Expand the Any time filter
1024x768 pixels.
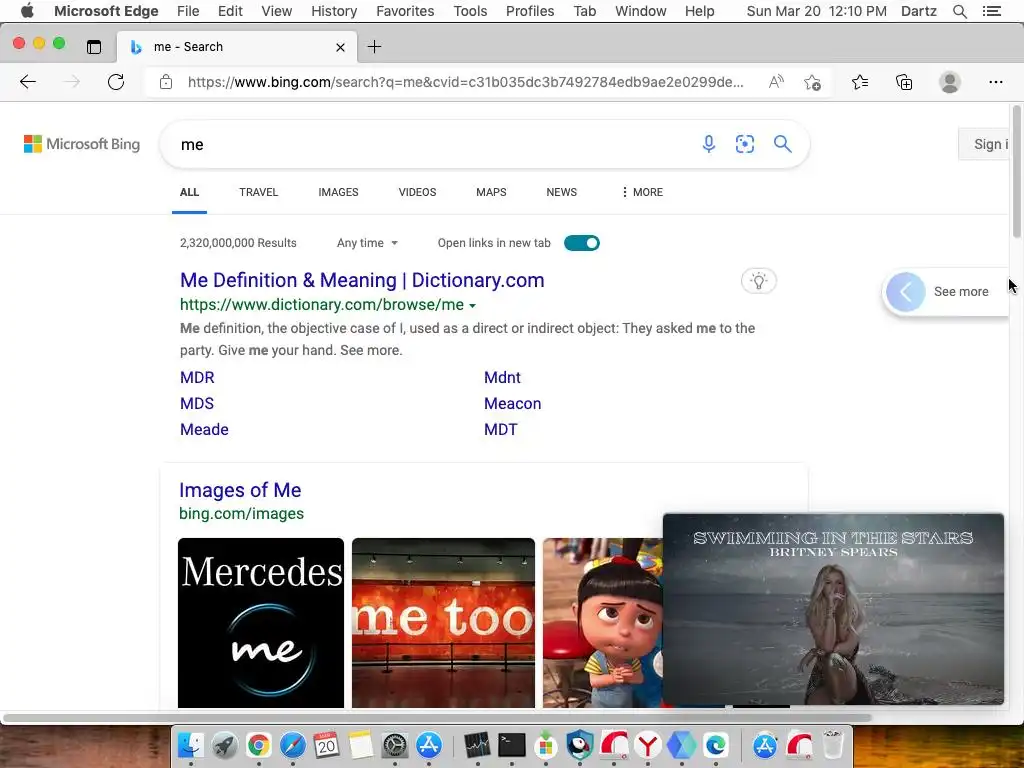[x=367, y=243]
